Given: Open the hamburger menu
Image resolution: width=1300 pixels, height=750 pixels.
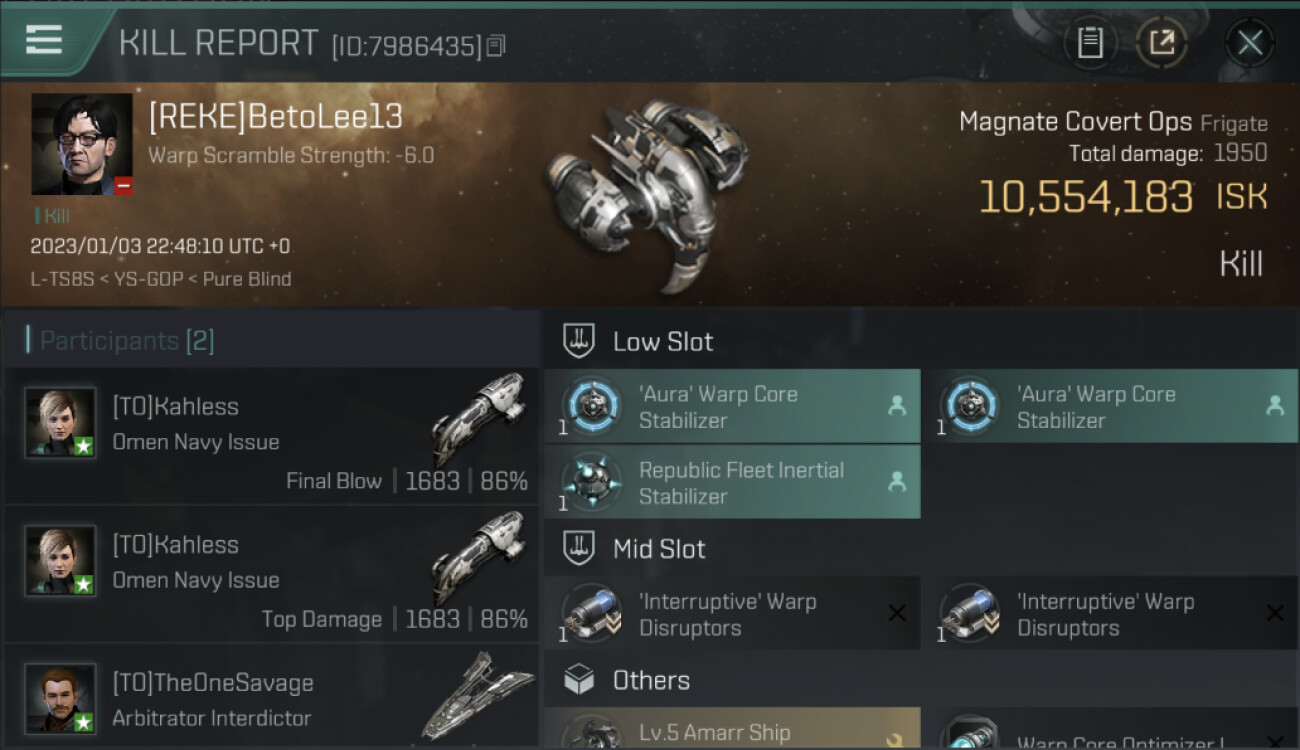Looking at the screenshot, I should (44, 40).
